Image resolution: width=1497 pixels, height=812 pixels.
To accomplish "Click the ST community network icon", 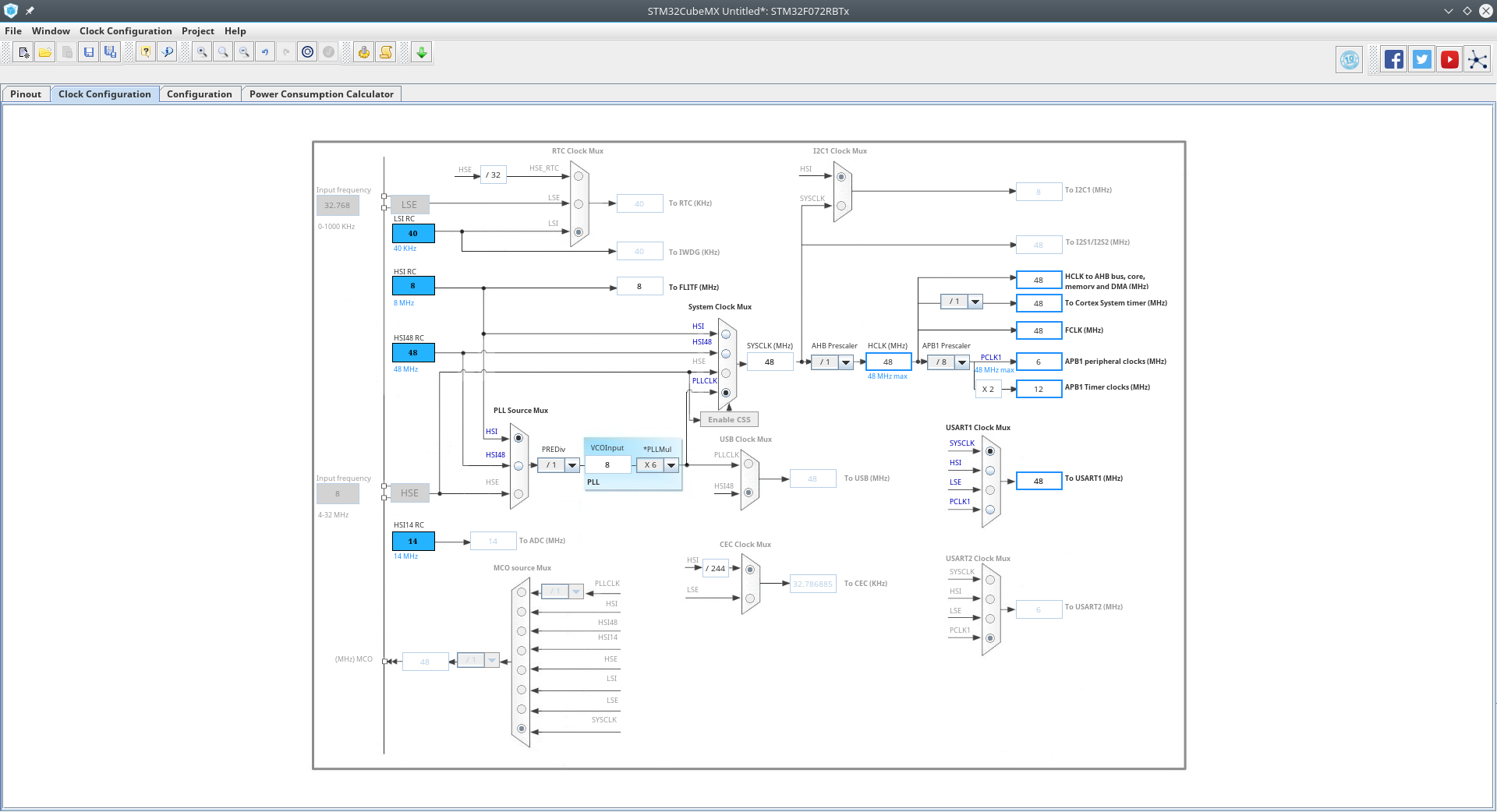I will click(x=1478, y=60).
